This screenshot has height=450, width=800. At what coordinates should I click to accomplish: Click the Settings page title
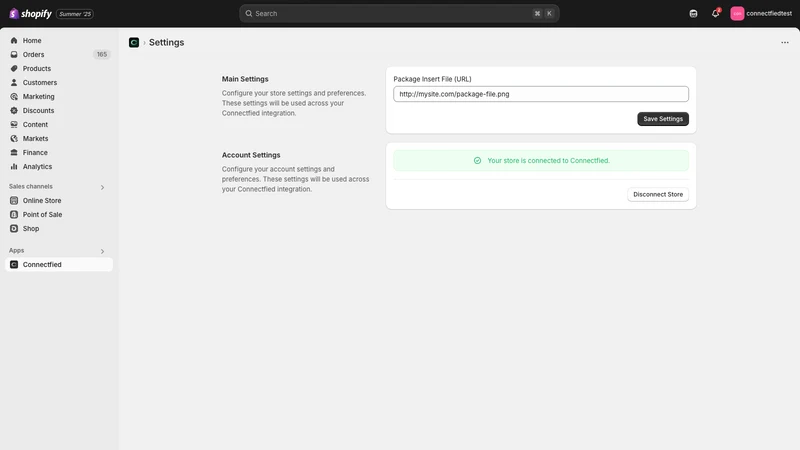(x=166, y=42)
